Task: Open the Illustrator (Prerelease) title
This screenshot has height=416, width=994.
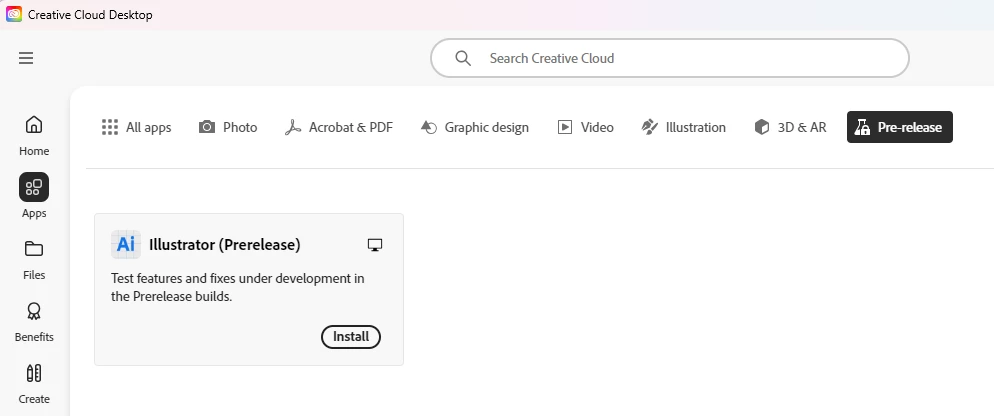Action: (224, 245)
